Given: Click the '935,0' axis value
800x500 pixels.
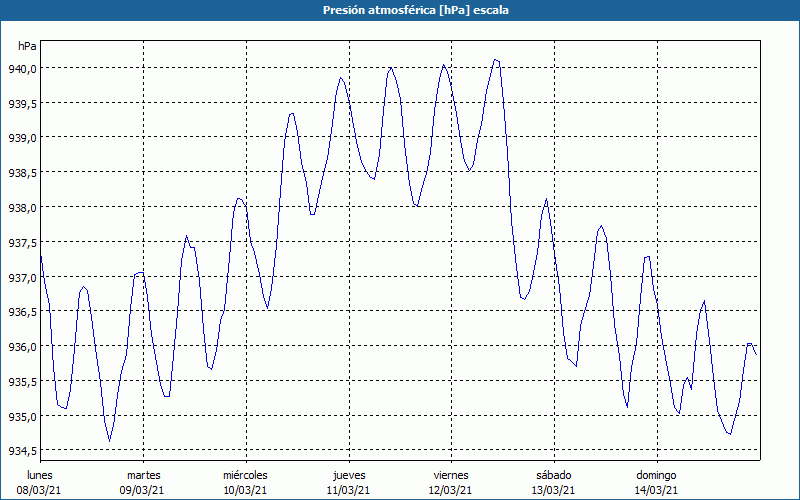Looking at the screenshot, I should [x=22, y=416].
